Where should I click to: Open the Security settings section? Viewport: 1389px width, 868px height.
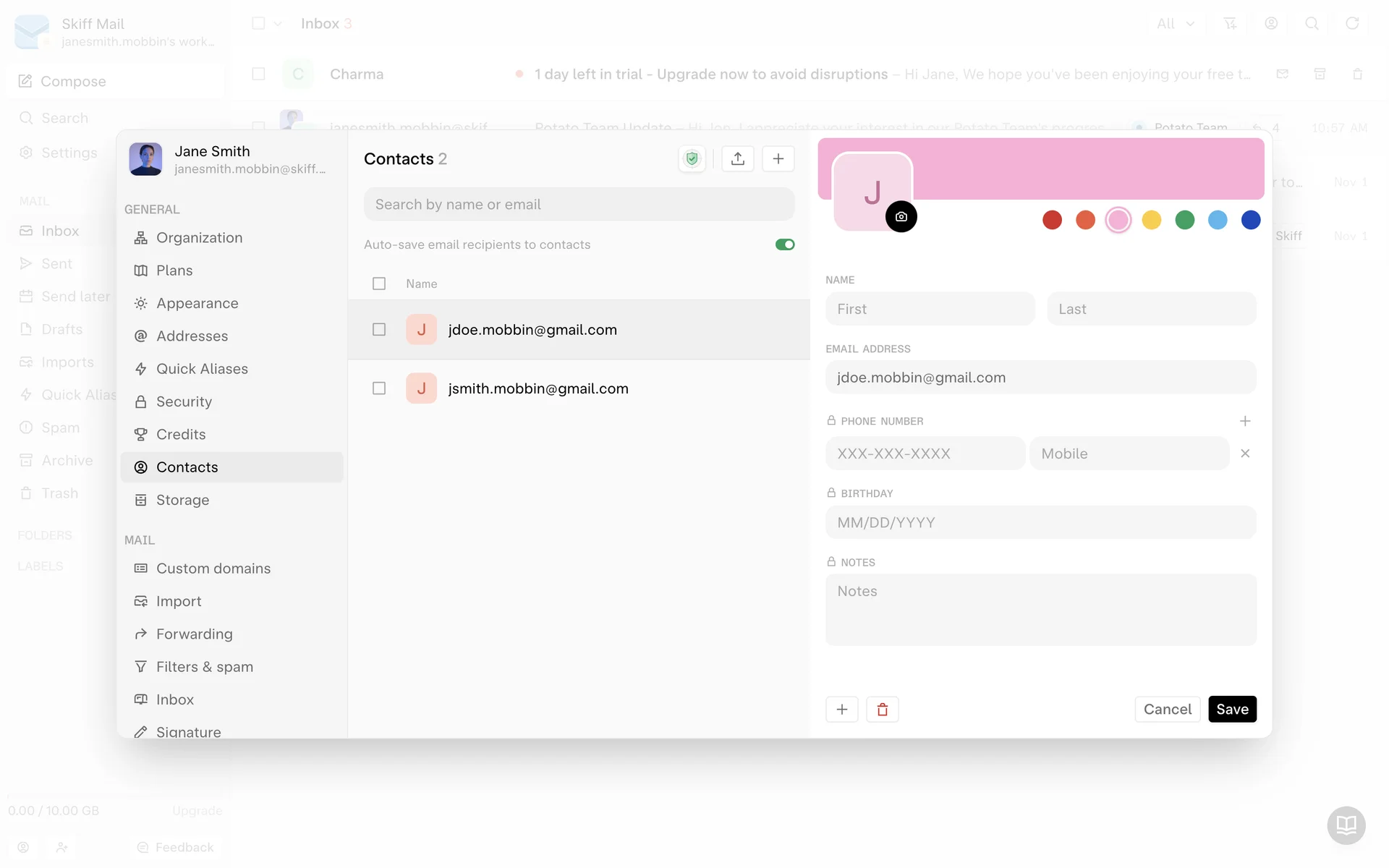point(184,401)
